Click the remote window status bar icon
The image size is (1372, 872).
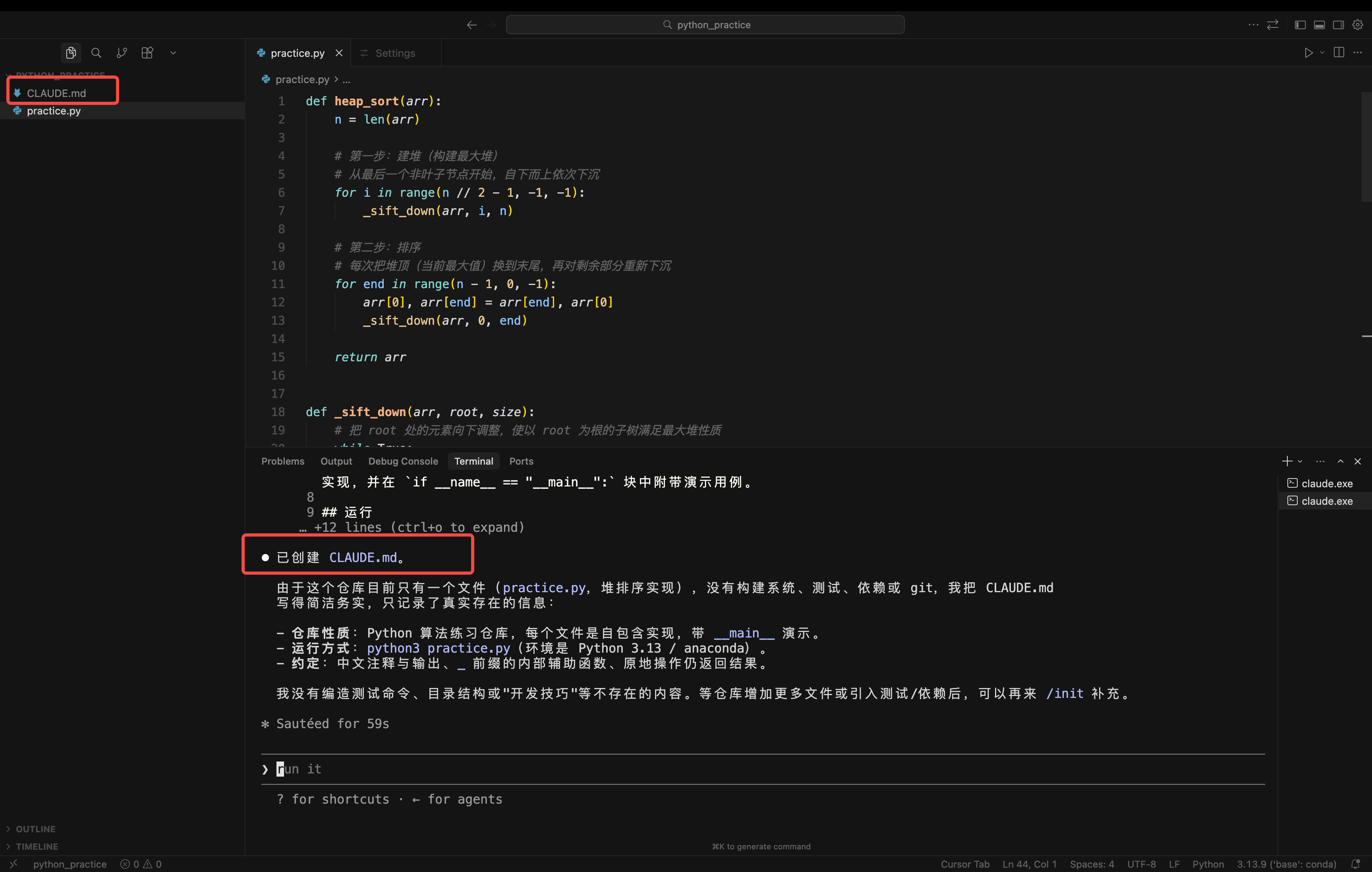pos(14,864)
